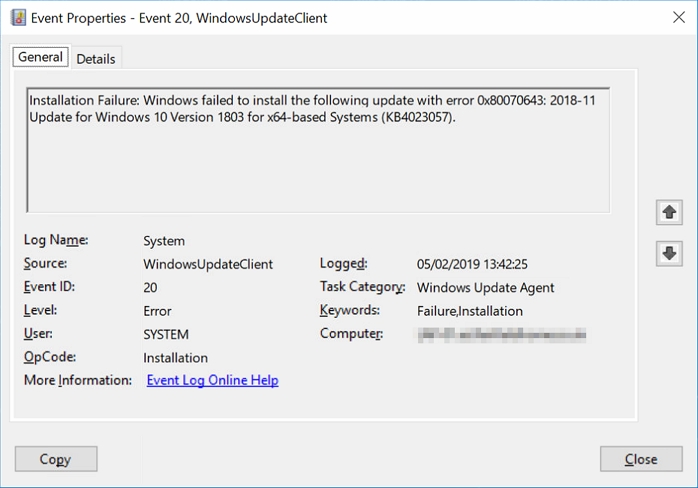Click the Task Category label
Screen dimensions: 698x488
(363, 287)
